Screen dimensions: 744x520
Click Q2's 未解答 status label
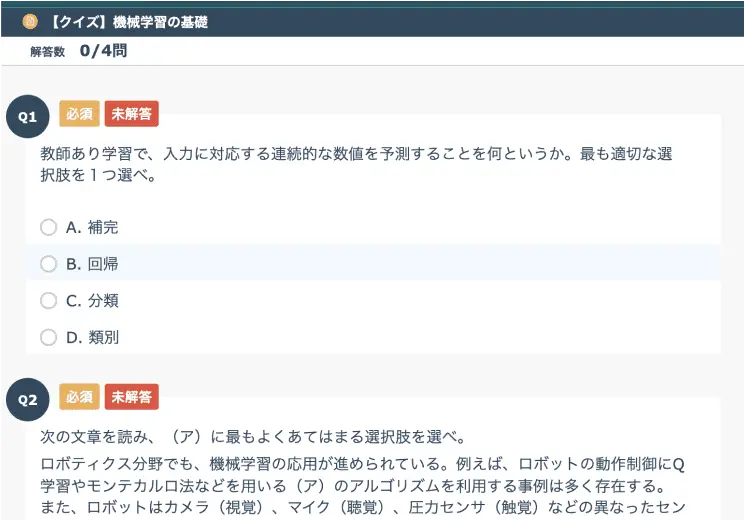tap(131, 397)
